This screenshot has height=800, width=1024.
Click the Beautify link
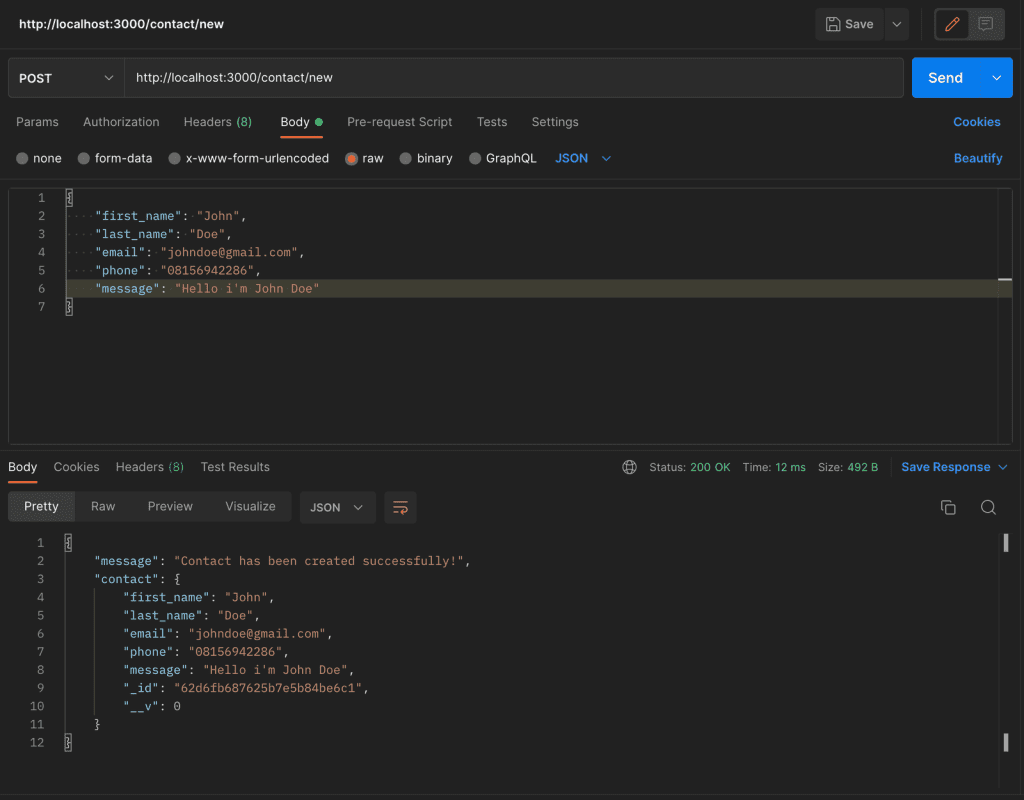977,158
